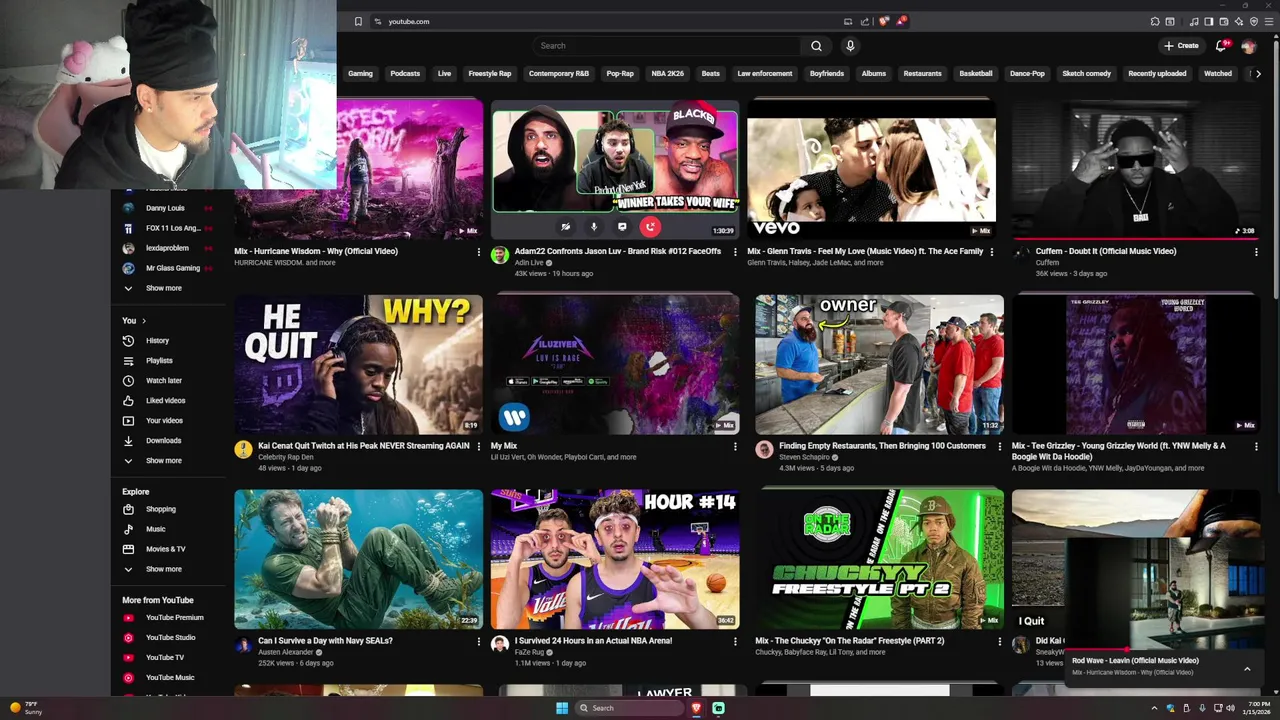
Task: Open options for Cuffem - Doubt It video
Action: 1256,252
